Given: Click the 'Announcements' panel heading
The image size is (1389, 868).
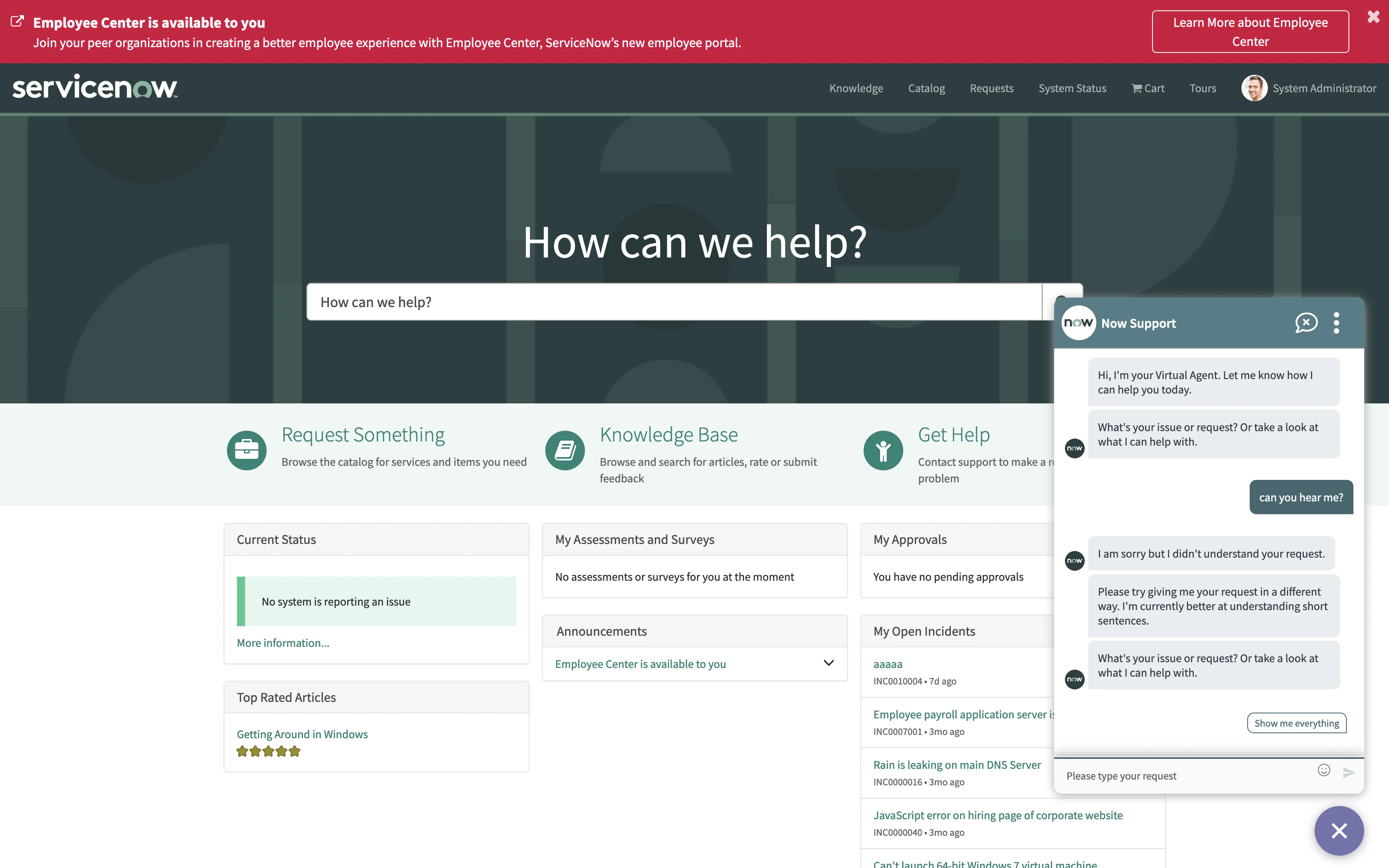Looking at the screenshot, I should click(601, 632).
